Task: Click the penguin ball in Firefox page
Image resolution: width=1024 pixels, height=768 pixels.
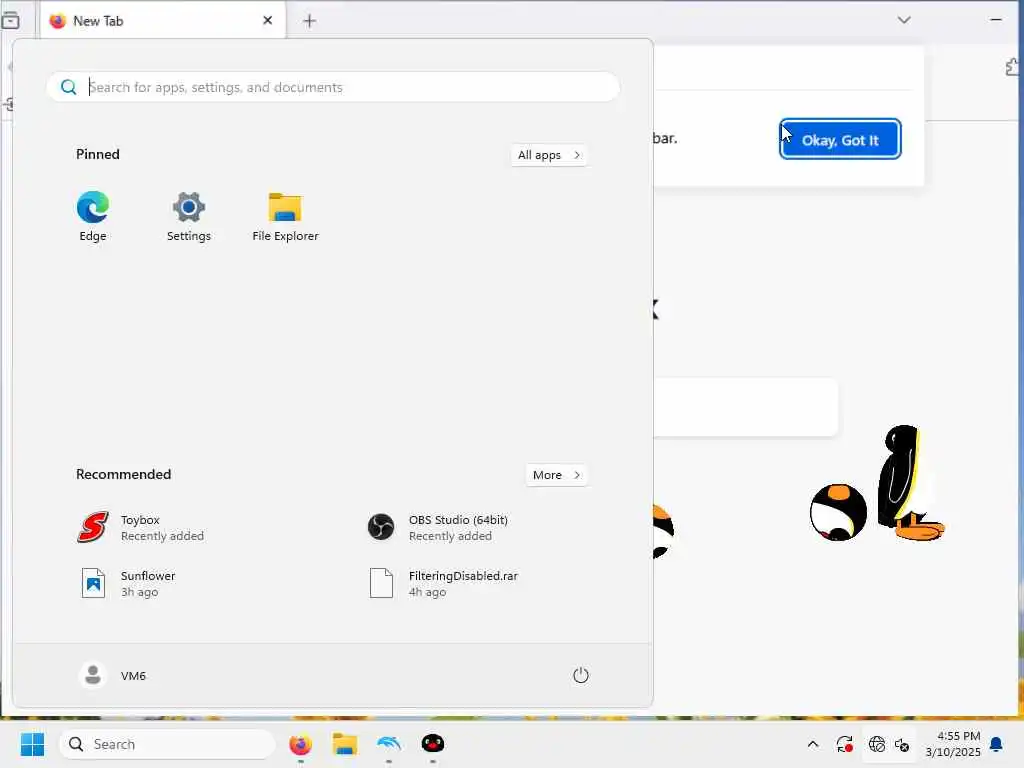Action: [x=839, y=512]
